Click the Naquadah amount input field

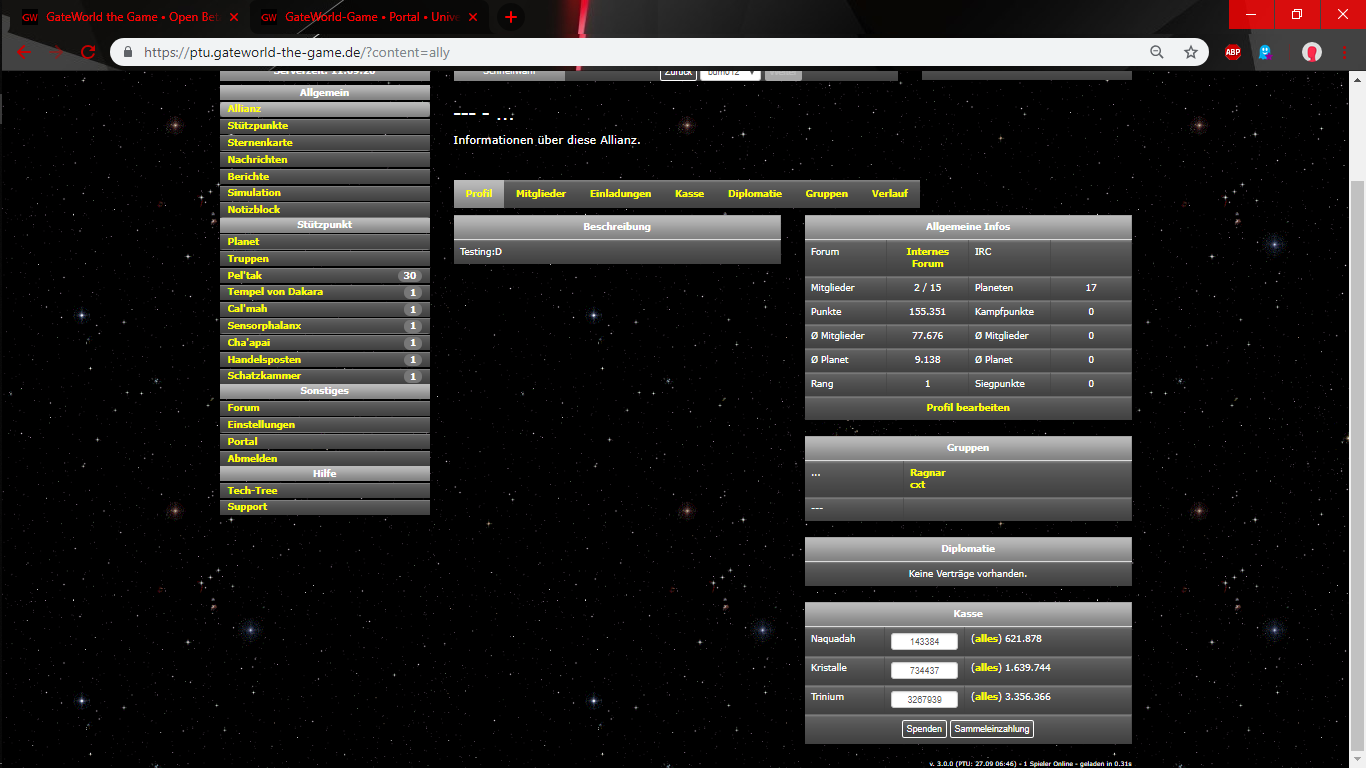tap(924, 642)
